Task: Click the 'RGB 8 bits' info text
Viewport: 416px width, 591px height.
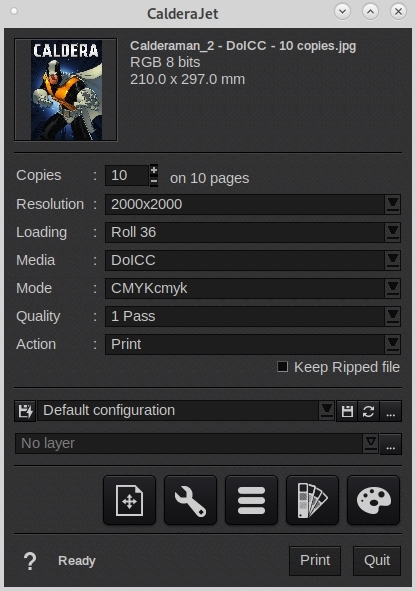Action: [165, 62]
